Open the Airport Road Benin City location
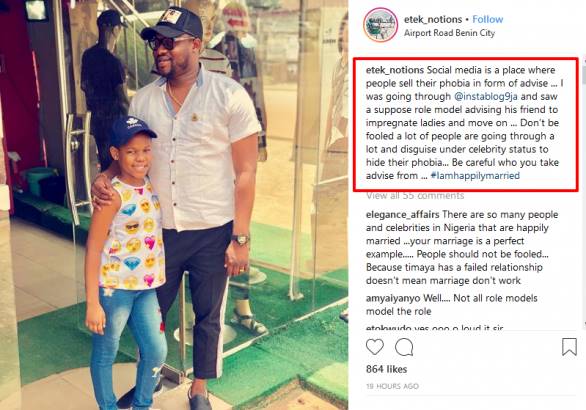 coord(449,33)
